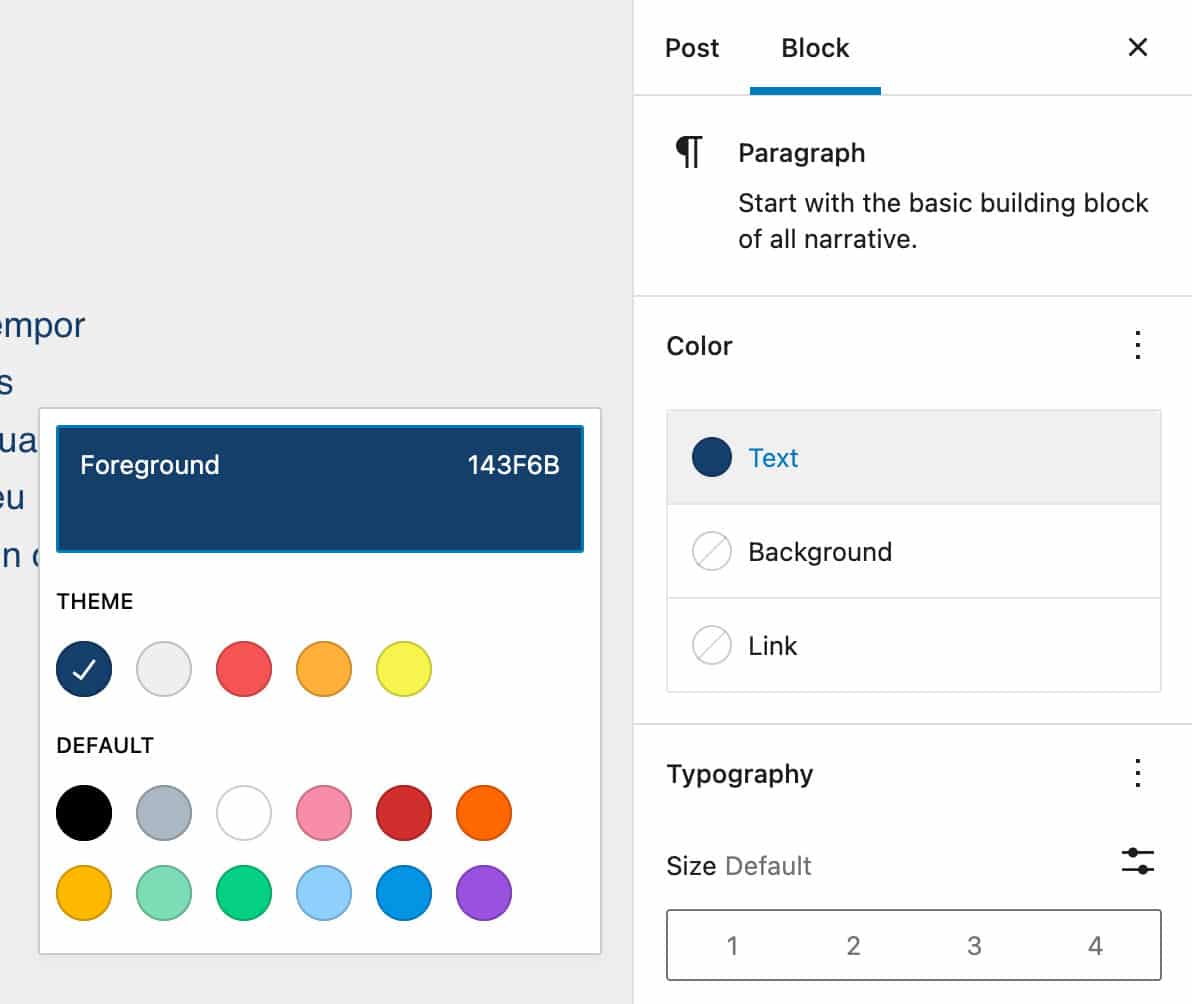
Task: Select the pink default color swatch
Action: point(323,813)
